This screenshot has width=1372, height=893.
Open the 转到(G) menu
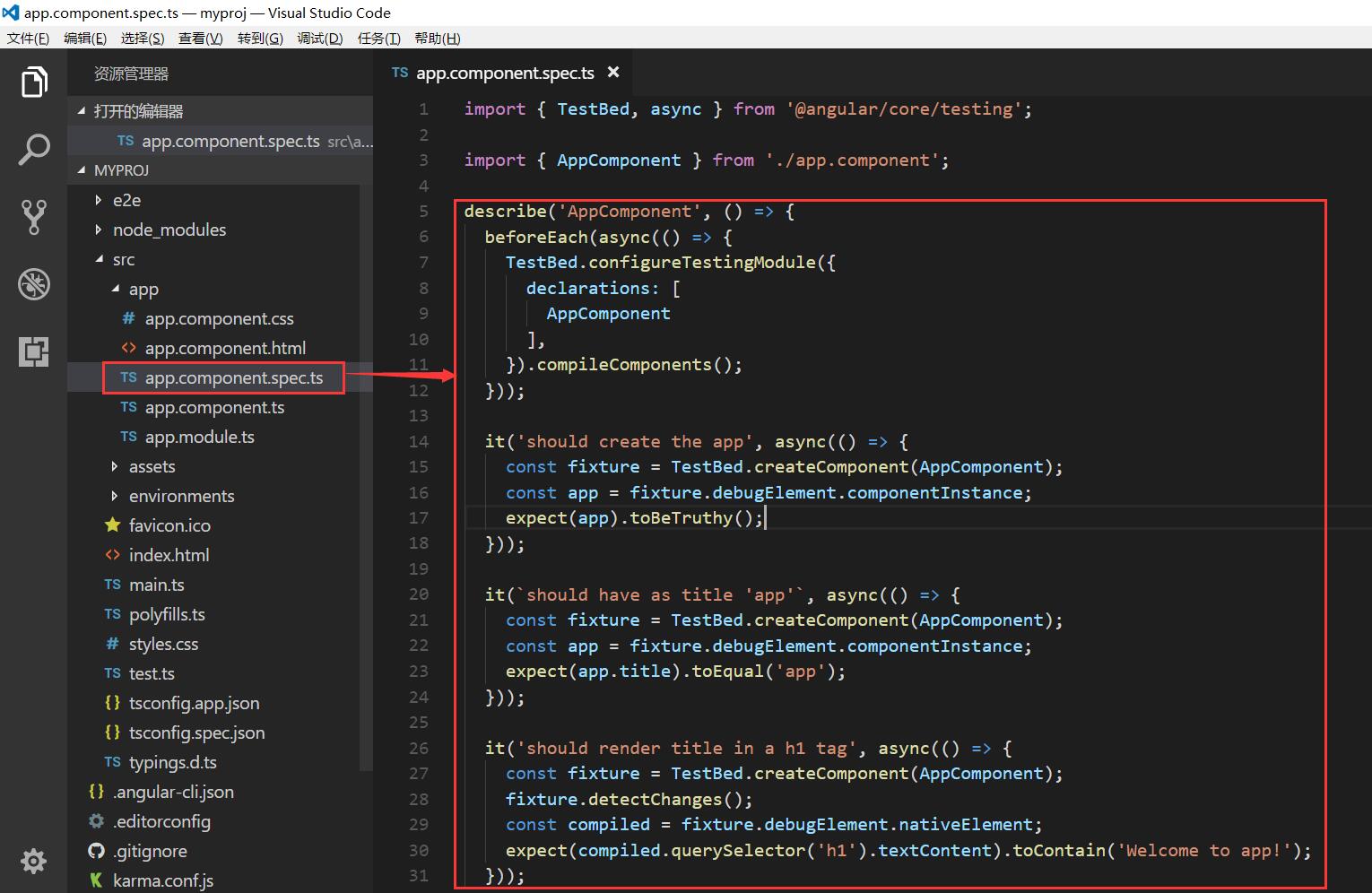(260, 38)
